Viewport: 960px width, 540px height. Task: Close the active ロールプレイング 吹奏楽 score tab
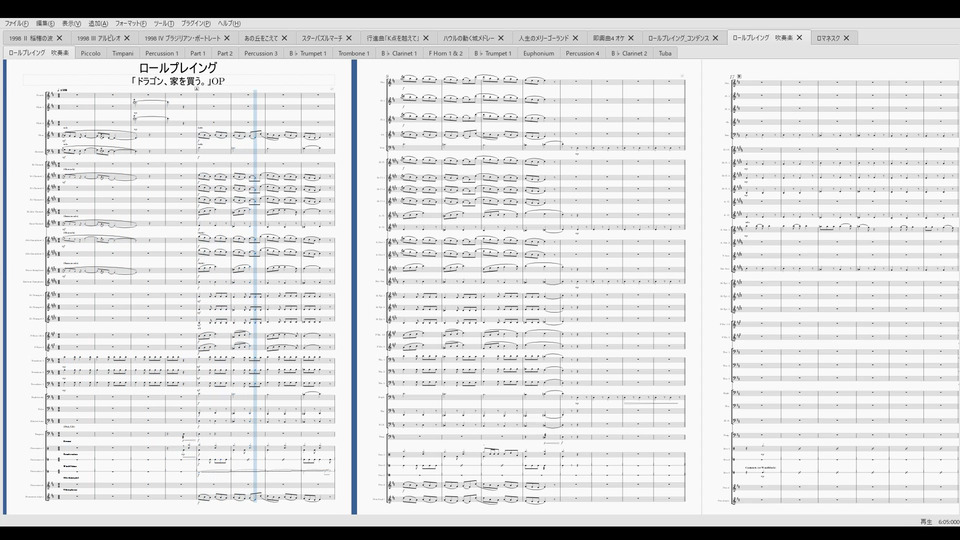point(799,37)
